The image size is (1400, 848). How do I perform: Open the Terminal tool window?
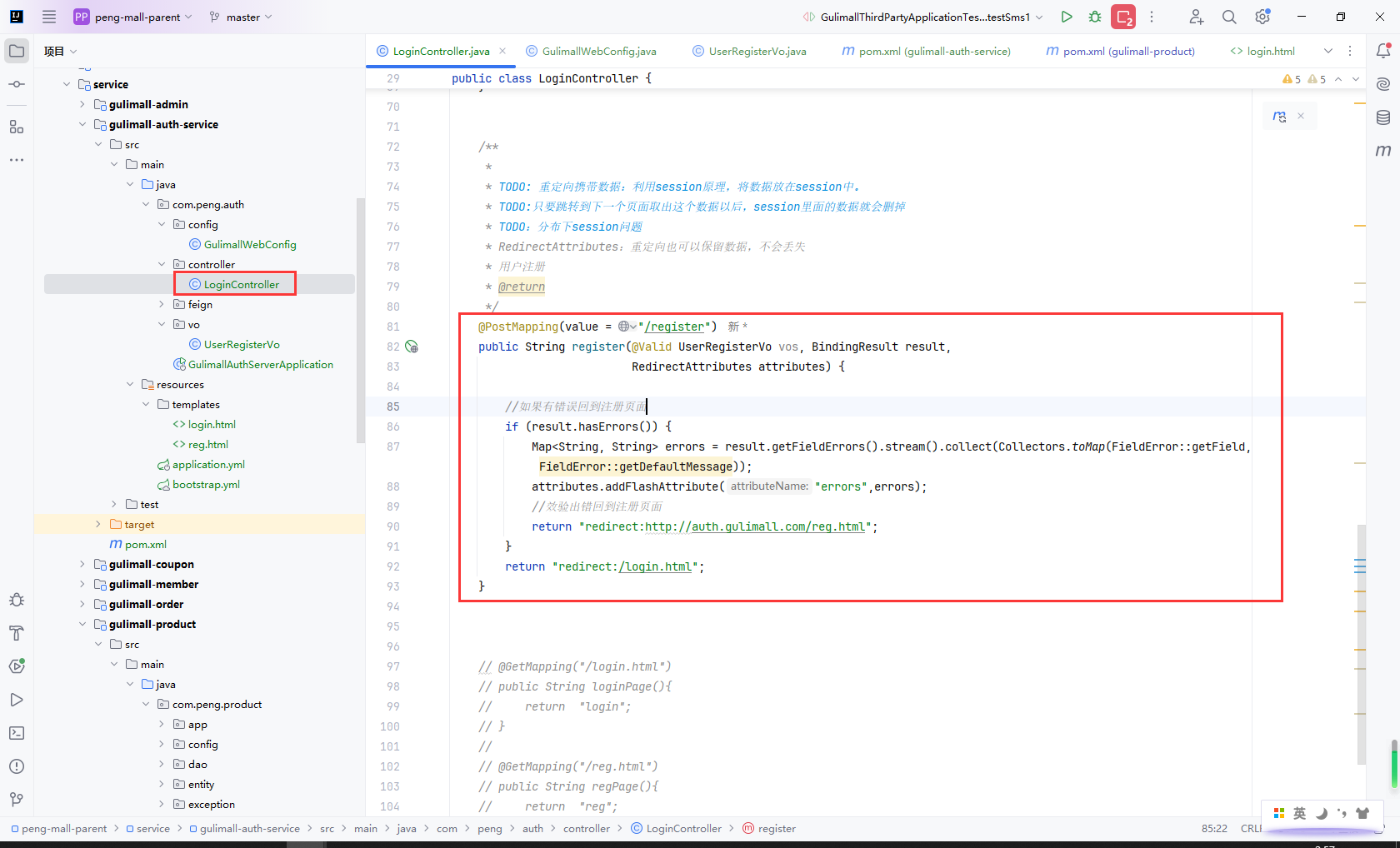click(17, 733)
